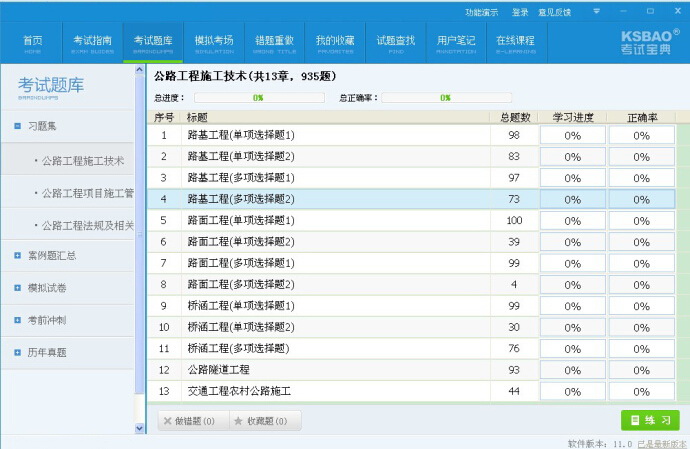Open the 我的收藏 tab

point(335,43)
